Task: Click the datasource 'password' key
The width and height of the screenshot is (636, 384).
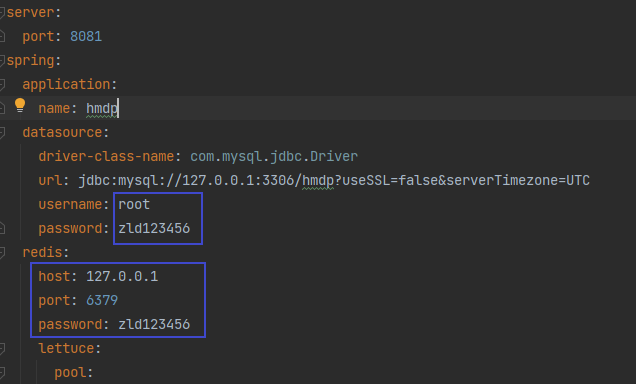Action: pyautogui.click(x=70, y=229)
